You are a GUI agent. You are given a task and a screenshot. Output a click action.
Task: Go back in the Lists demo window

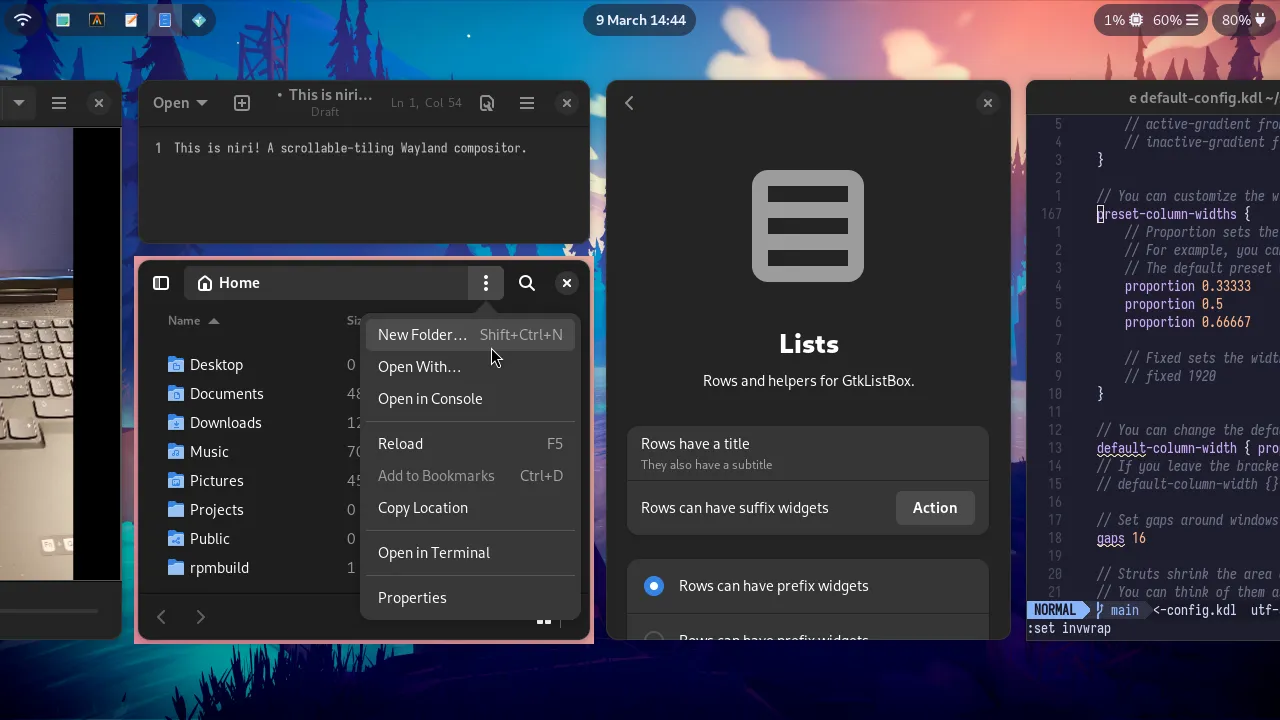(629, 102)
